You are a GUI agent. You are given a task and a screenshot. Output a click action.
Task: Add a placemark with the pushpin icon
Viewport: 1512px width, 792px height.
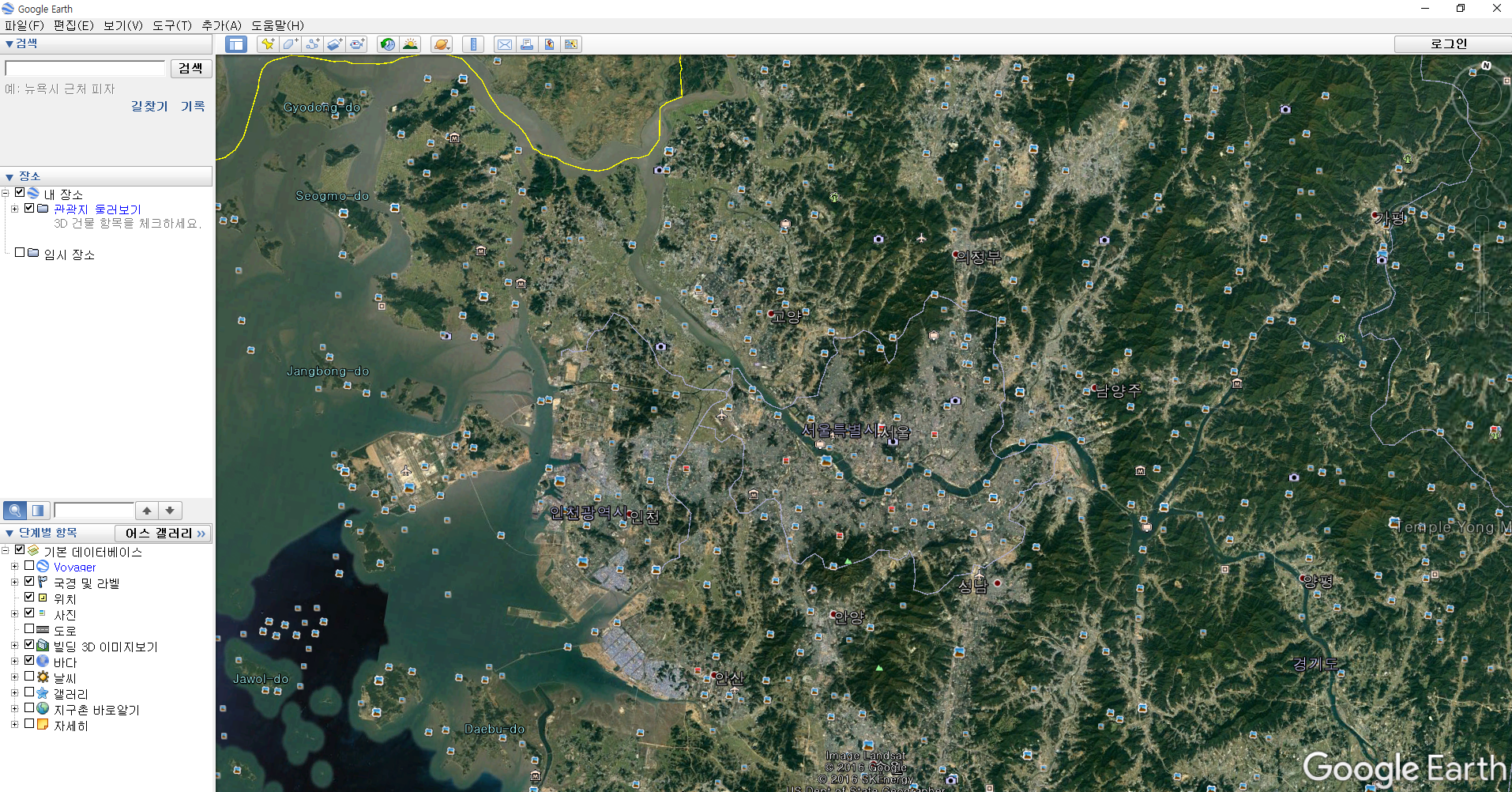click(268, 44)
